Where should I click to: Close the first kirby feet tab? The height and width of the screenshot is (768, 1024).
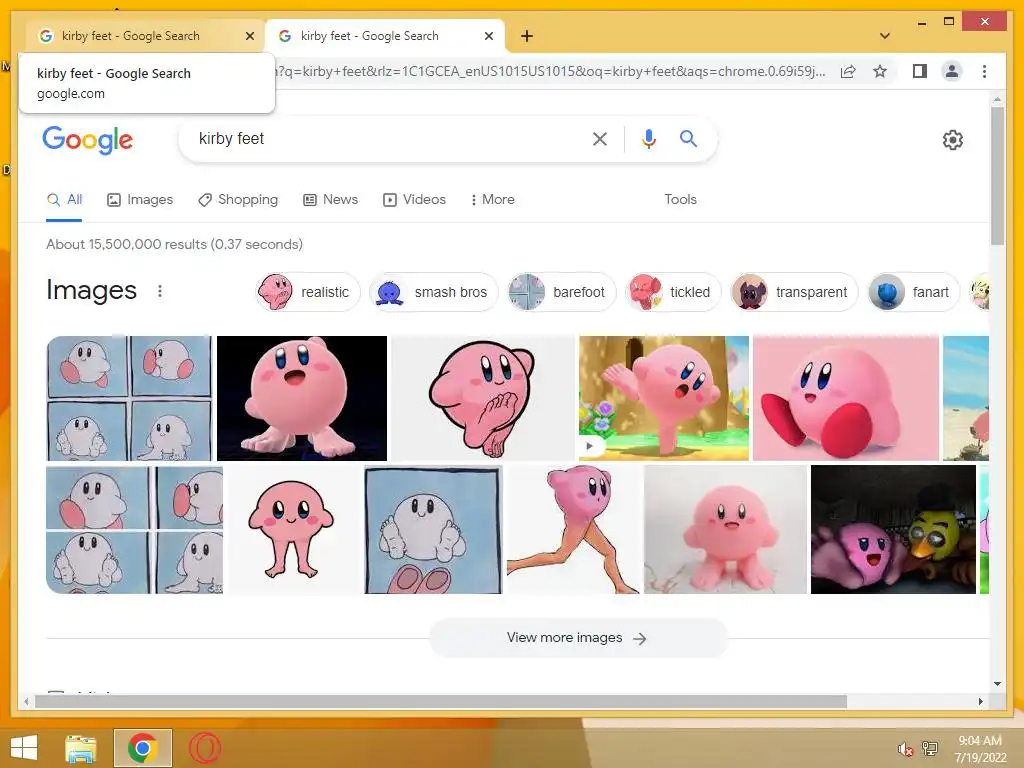coord(249,36)
